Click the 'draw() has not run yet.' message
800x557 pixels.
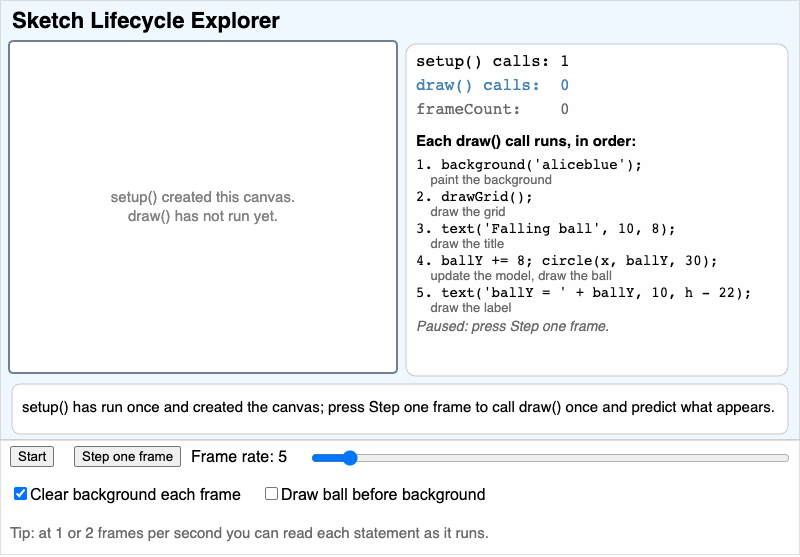click(x=203, y=216)
